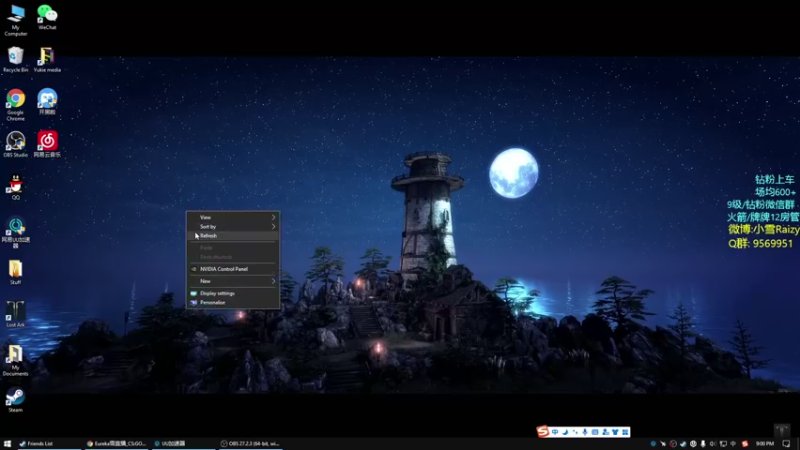Select the NetEase UU accelerator desktop icon
Screen dimensions: 800x450
tap(16, 232)
